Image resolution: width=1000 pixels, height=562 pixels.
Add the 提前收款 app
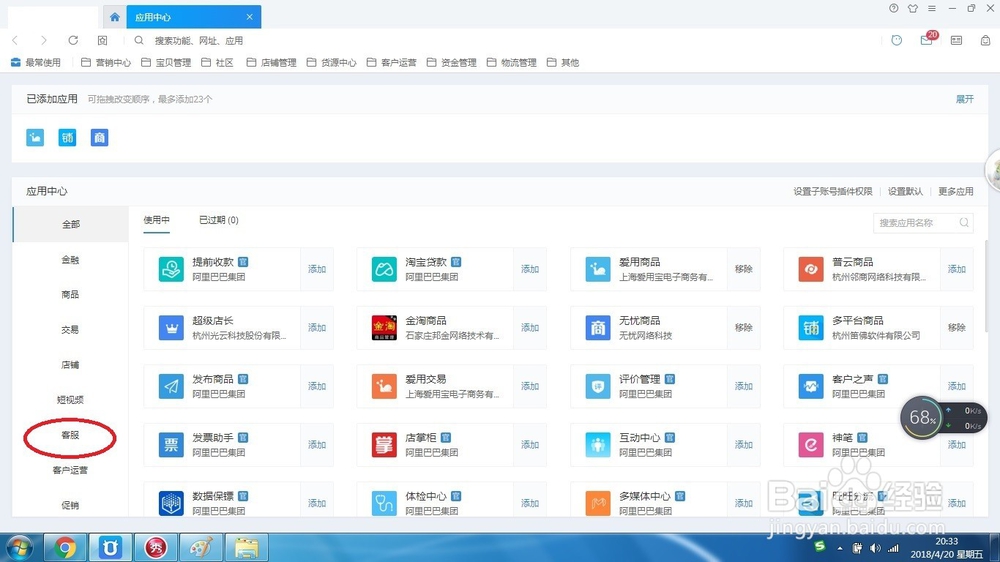317,269
